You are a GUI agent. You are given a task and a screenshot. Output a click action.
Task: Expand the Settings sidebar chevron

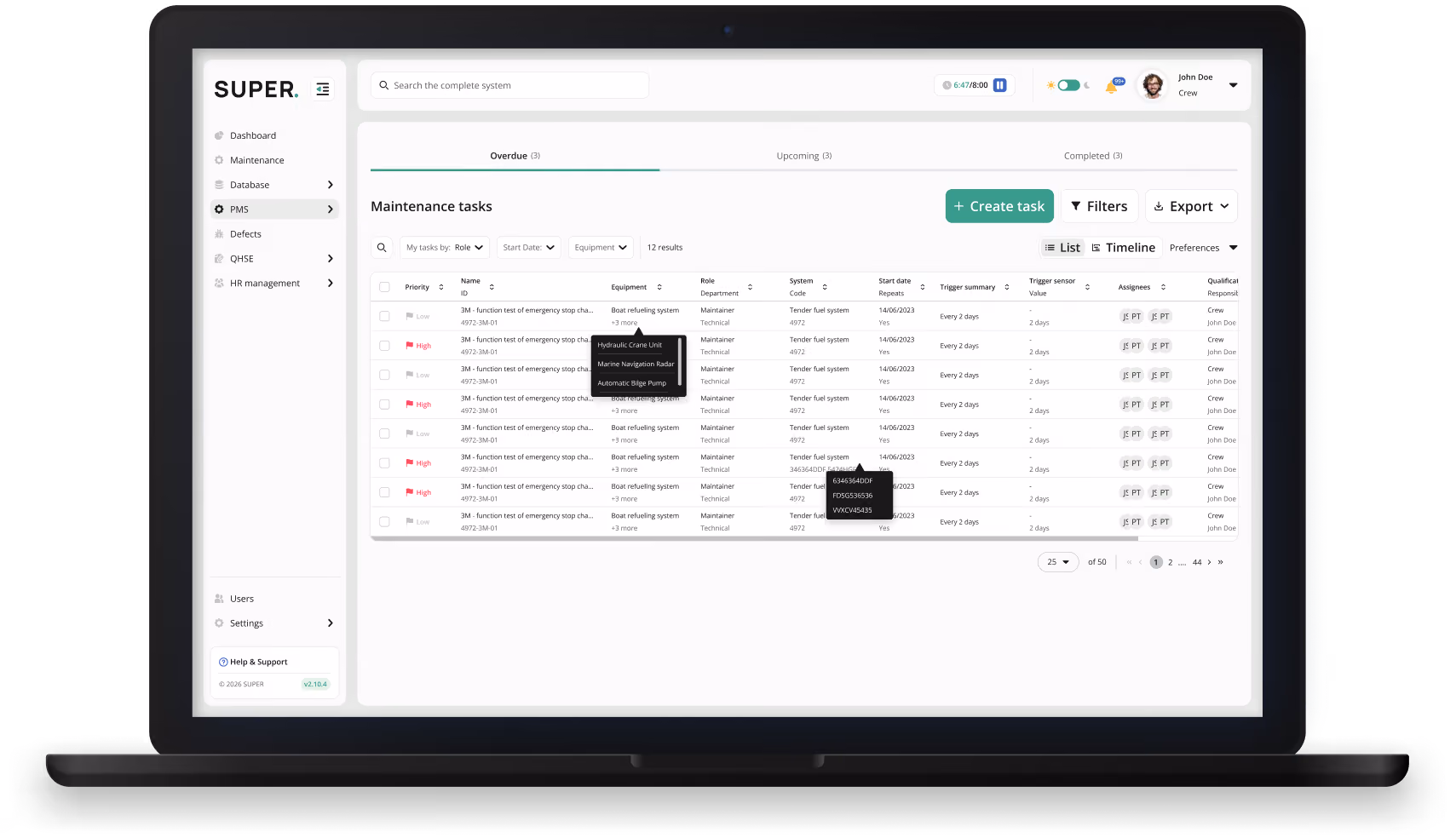(x=331, y=623)
